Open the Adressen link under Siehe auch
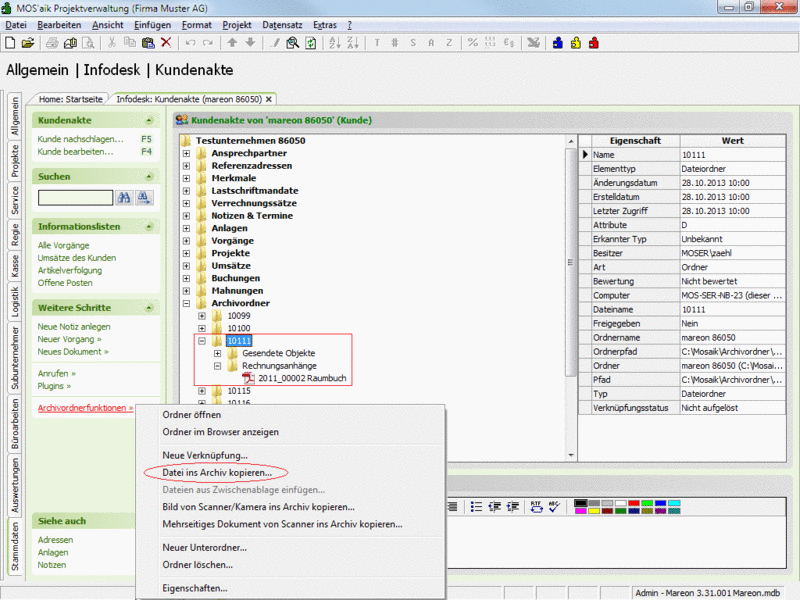 point(55,540)
